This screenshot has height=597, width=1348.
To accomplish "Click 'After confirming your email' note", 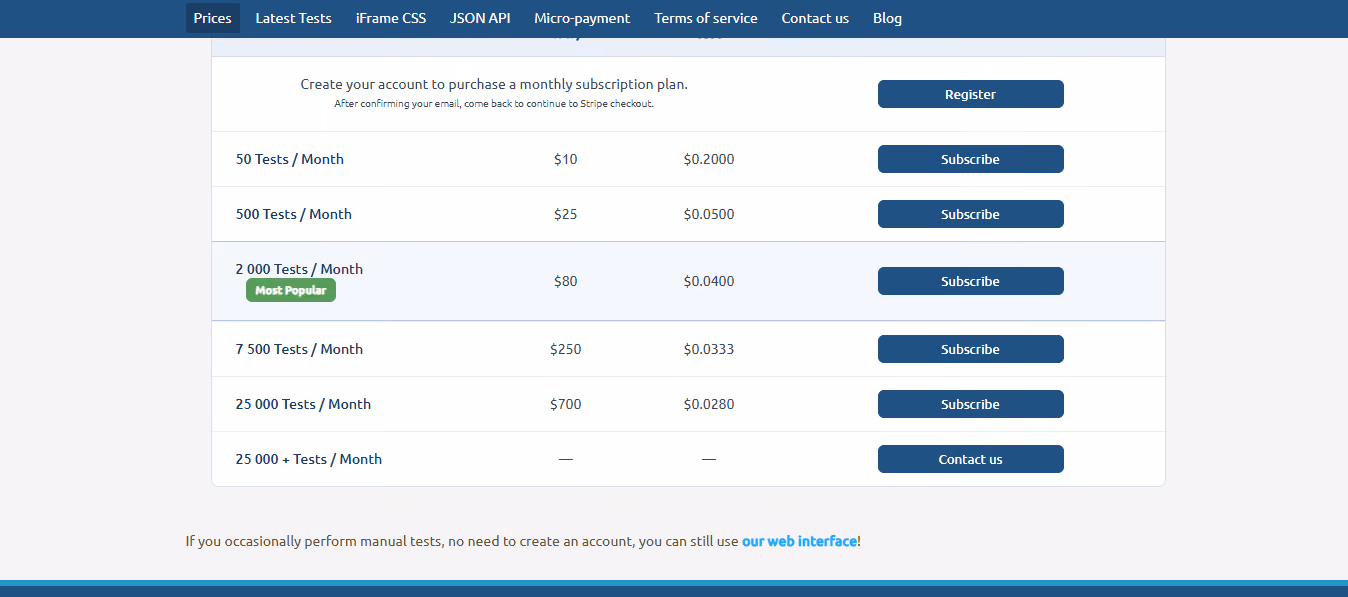I will [x=494, y=104].
